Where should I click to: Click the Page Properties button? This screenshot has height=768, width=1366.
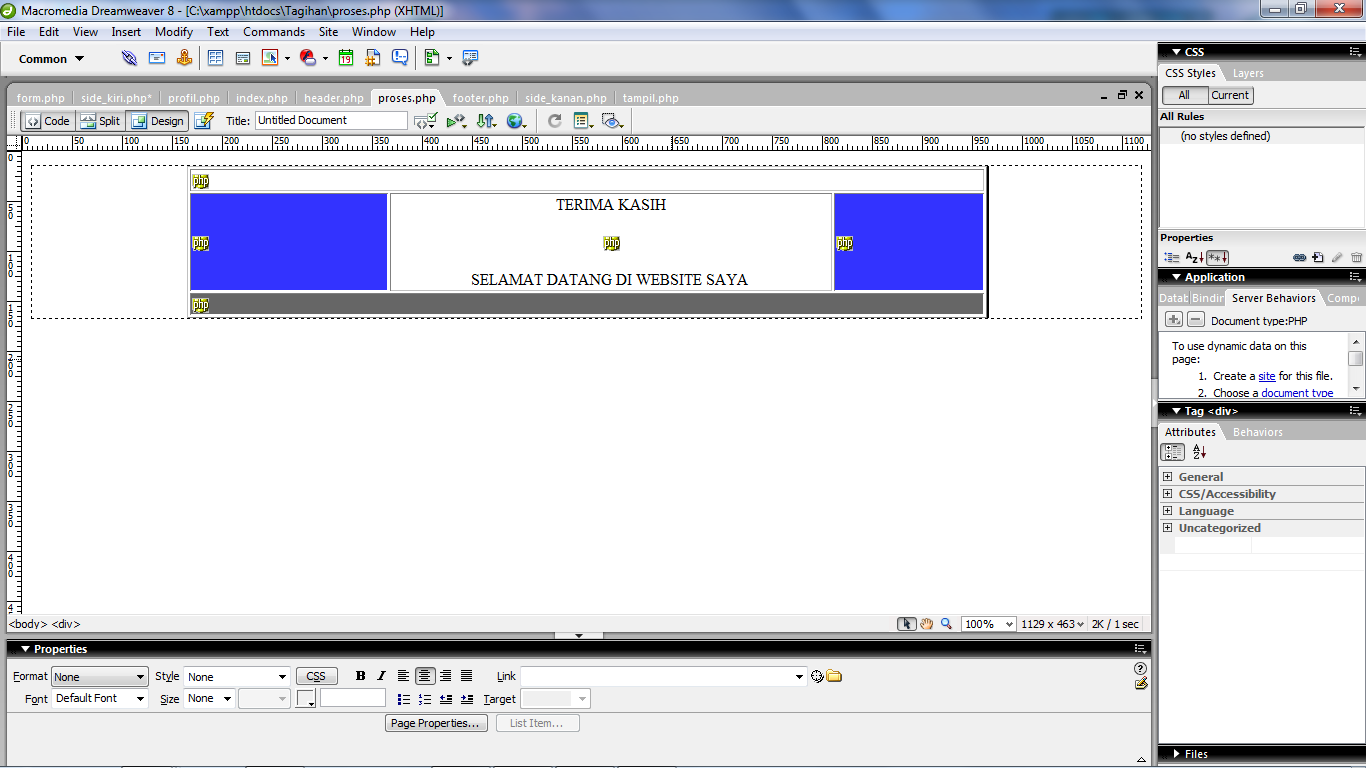pyautogui.click(x=436, y=722)
